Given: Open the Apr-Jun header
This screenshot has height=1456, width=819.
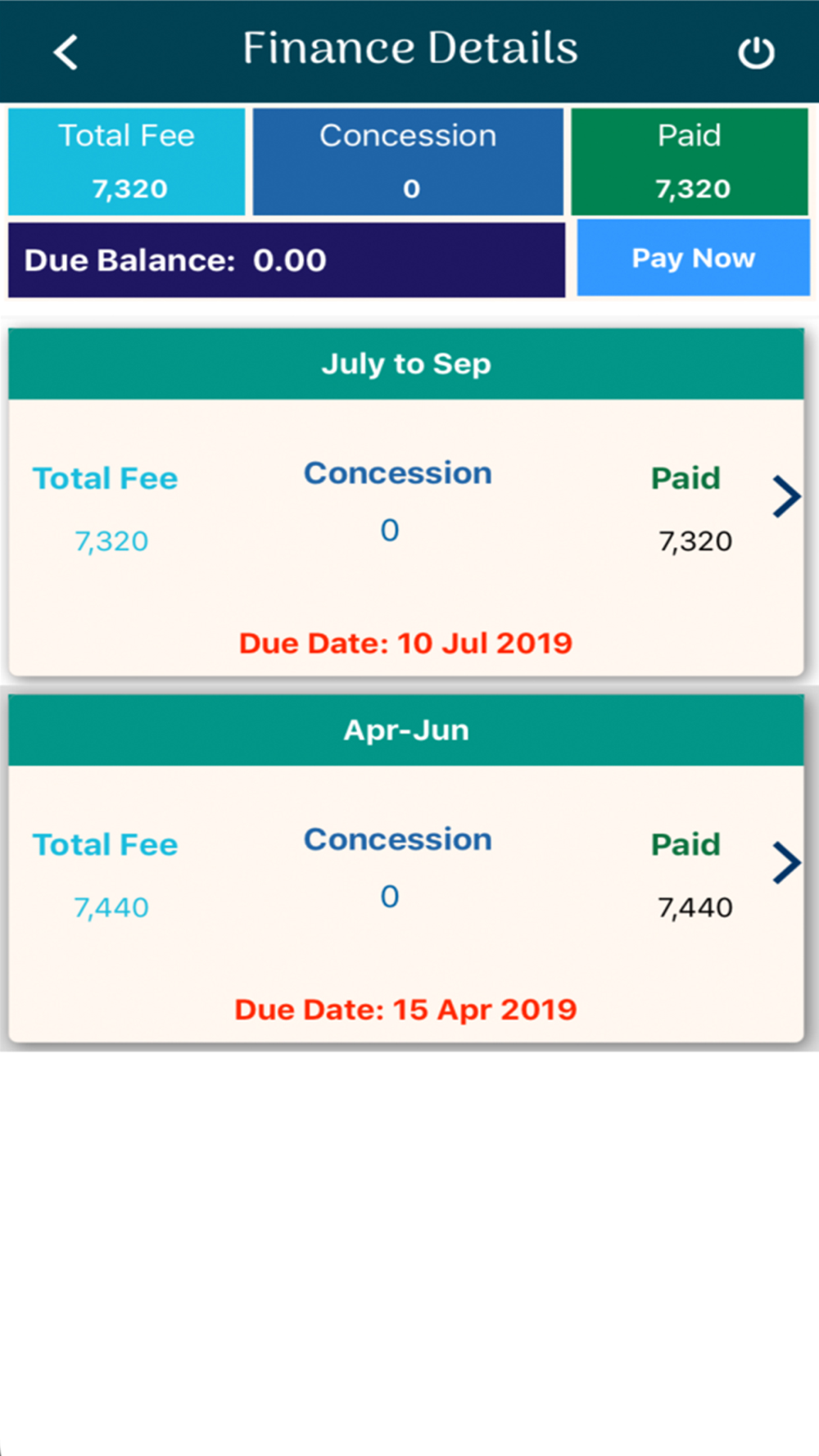Looking at the screenshot, I should click(x=406, y=730).
